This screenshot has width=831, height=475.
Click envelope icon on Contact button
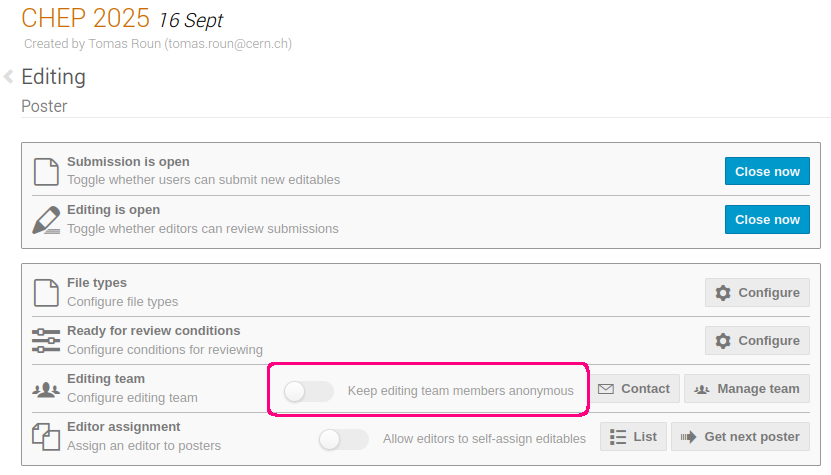(606, 389)
